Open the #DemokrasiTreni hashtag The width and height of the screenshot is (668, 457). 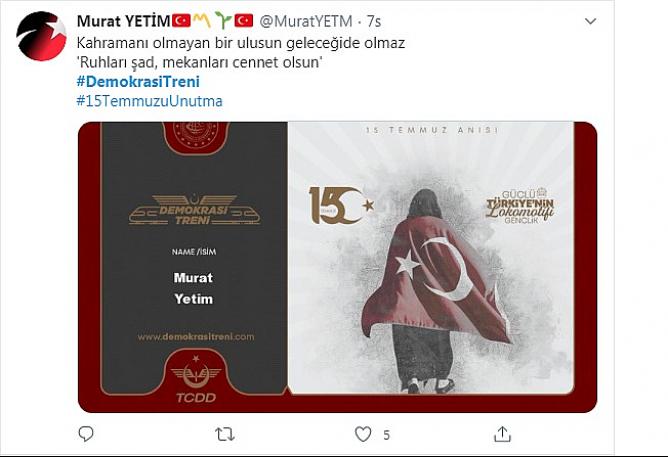coord(138,82)
